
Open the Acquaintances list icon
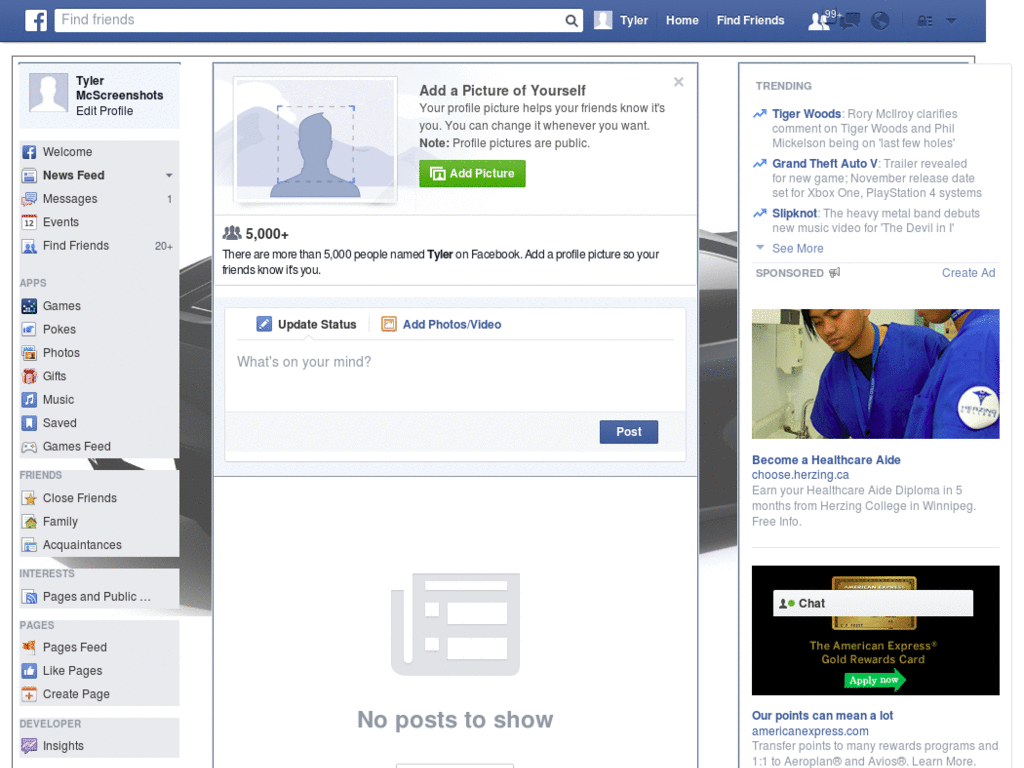(x=29, y=545)
